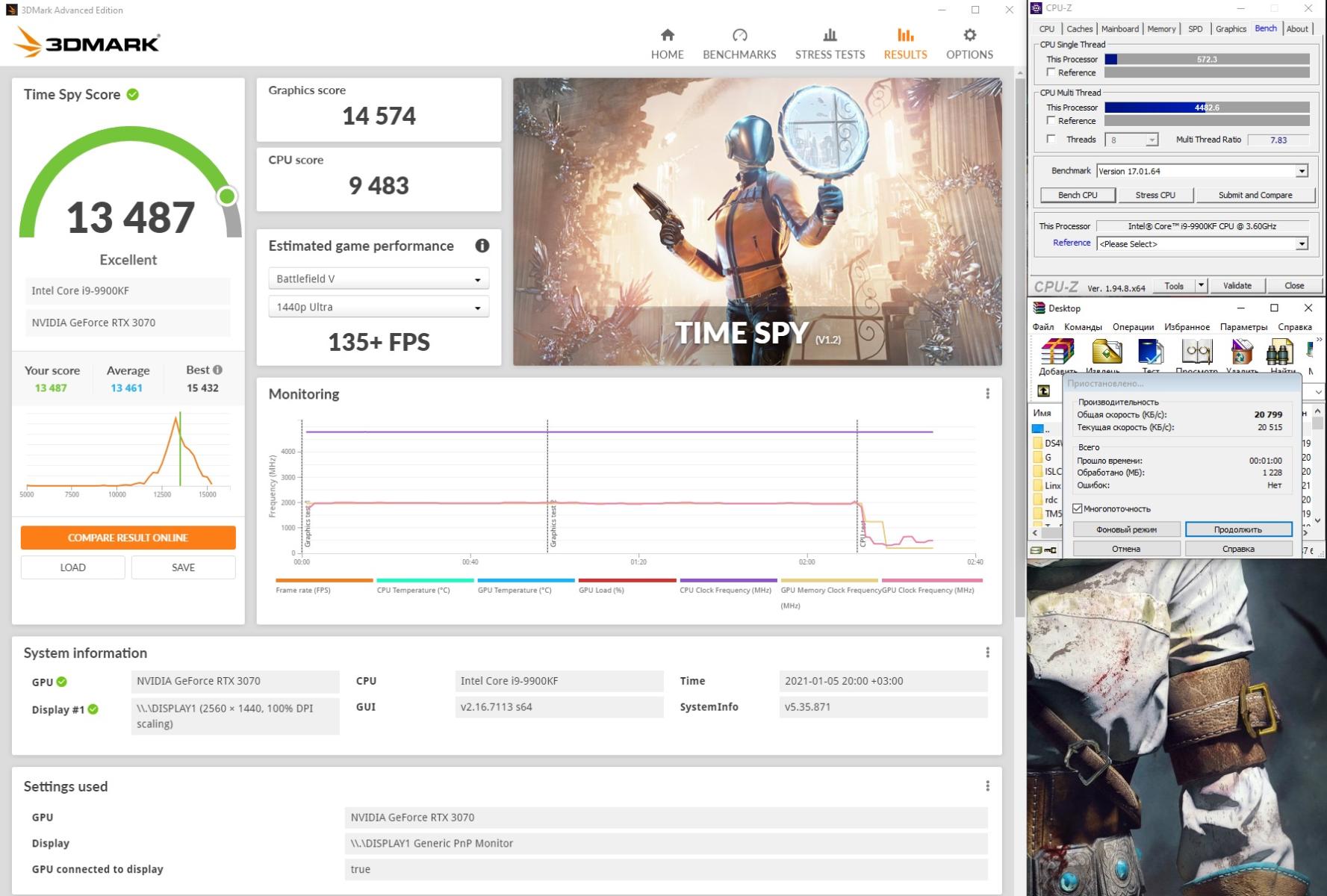Enable Reference checkbox under CPU Single Thread
Viewport: 1327px width, 896px height.
(x=1051, y=72)
